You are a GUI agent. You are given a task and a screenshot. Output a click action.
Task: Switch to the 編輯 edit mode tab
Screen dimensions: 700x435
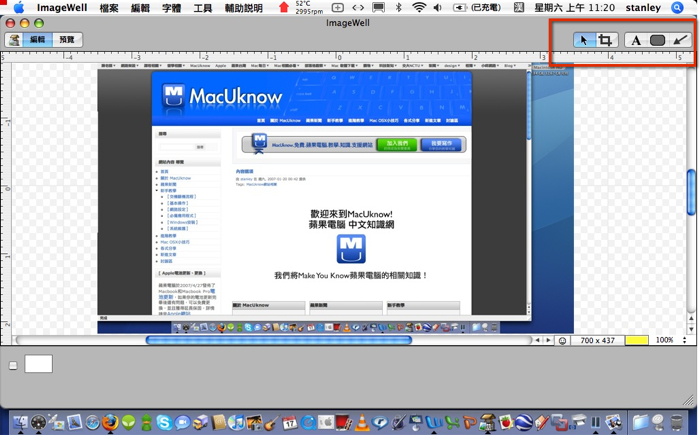point(38,40)
